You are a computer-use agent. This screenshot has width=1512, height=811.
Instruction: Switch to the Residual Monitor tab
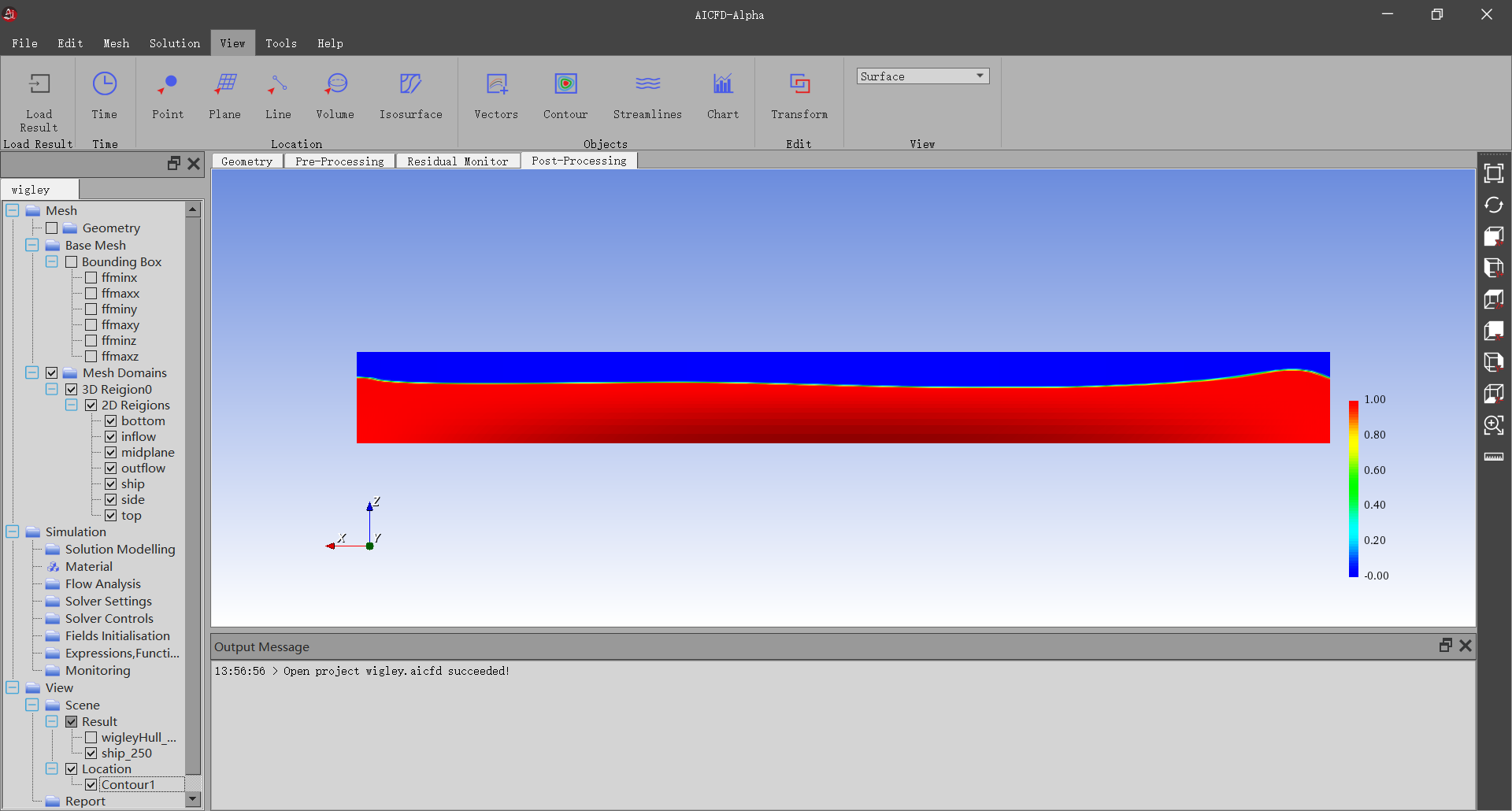pyautogui.click(x=458, y=161)
